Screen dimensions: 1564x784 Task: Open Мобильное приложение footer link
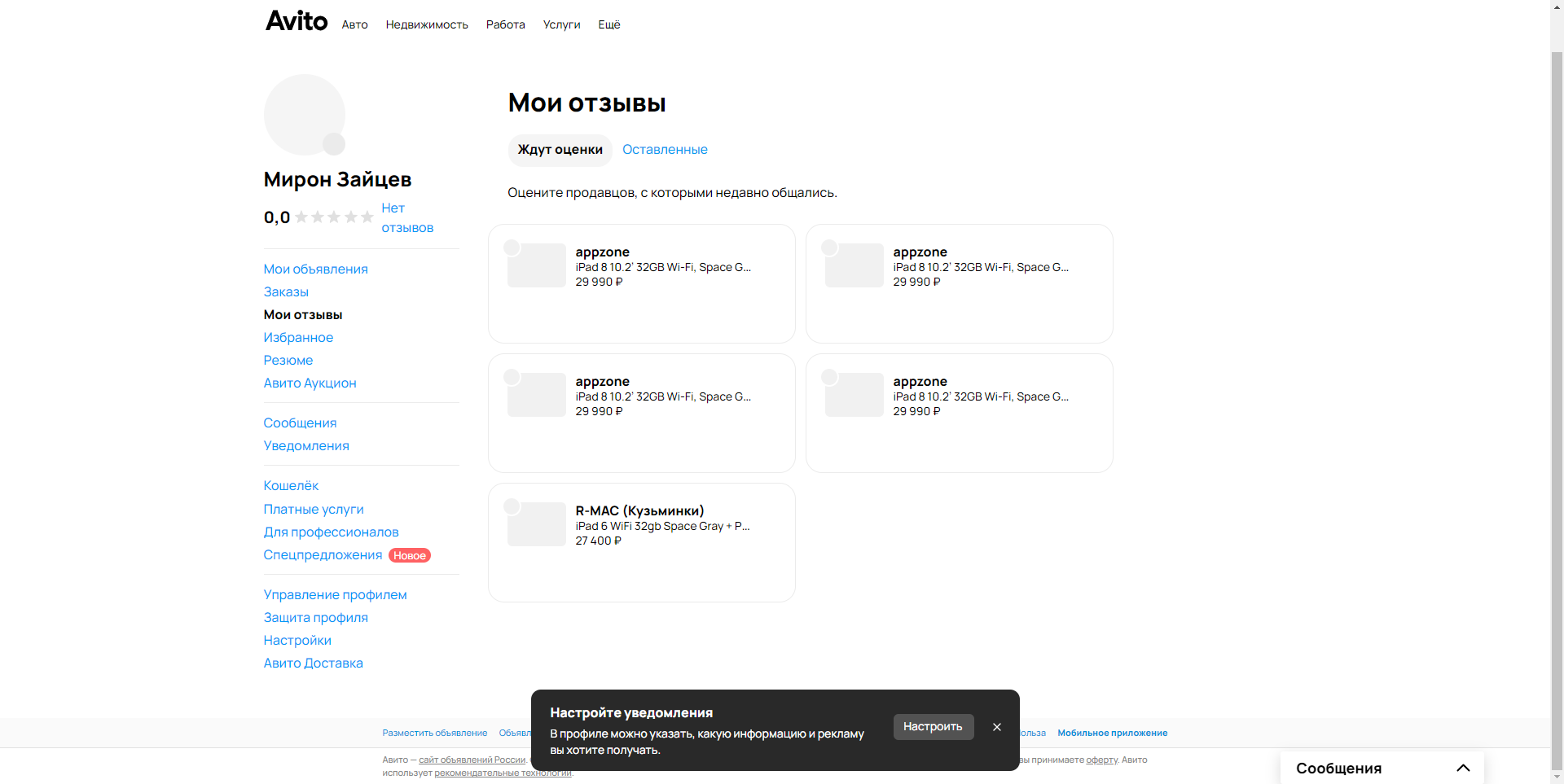tap(1112, 734)
